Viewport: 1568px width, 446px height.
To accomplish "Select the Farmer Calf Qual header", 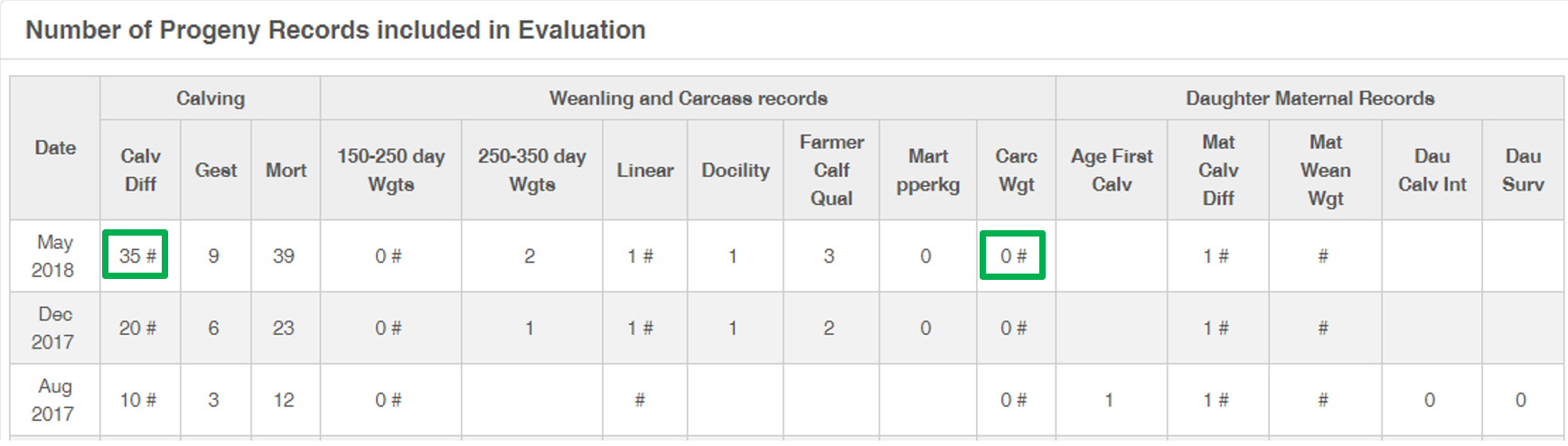I will [831, 170].
